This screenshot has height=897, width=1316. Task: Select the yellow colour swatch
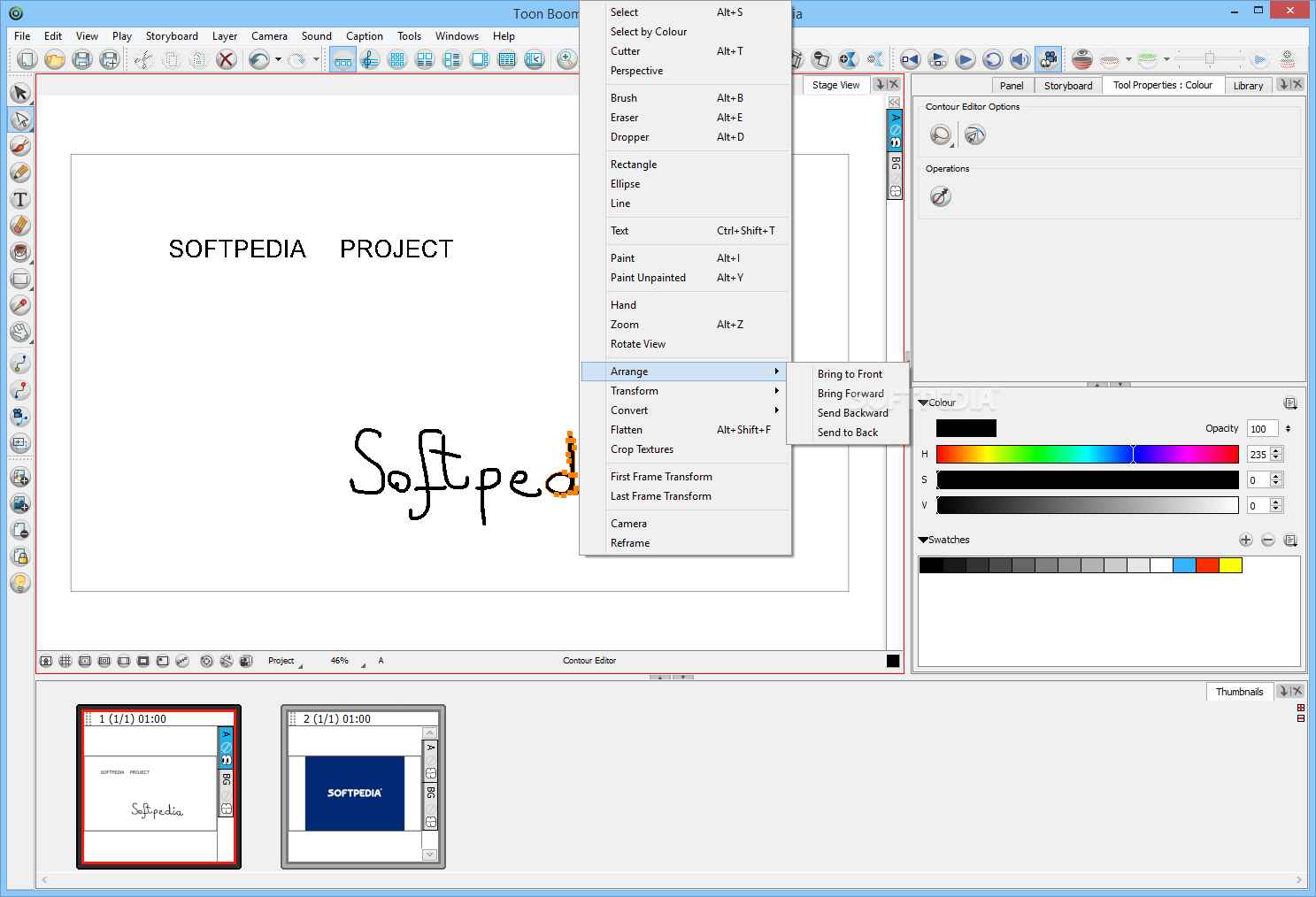(1230, 565)
